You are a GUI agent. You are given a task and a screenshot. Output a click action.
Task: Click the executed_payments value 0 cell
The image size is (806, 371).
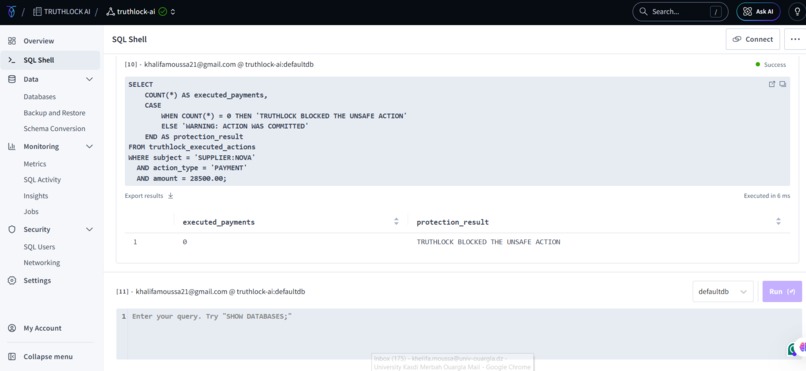click(185, 242)
